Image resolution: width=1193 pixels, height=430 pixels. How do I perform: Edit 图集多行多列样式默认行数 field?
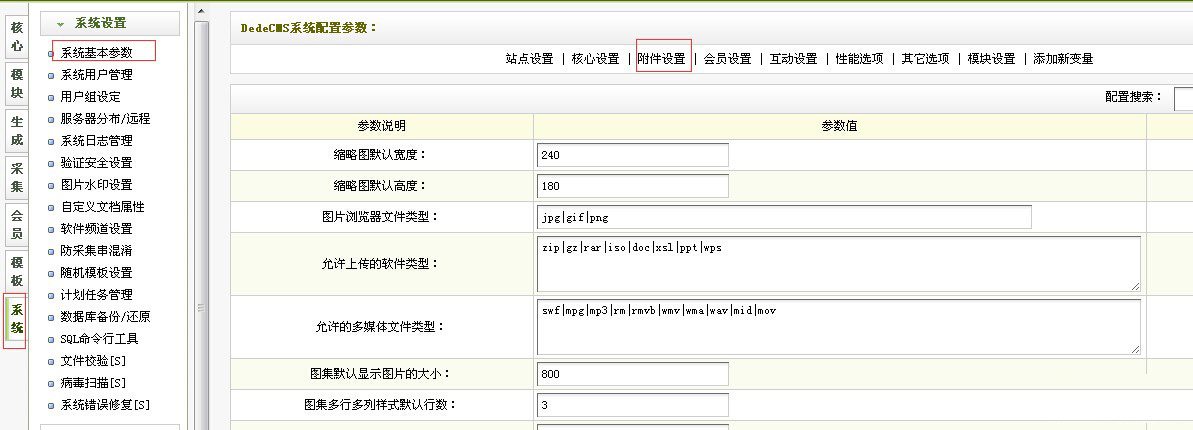[x=632, y=405]
